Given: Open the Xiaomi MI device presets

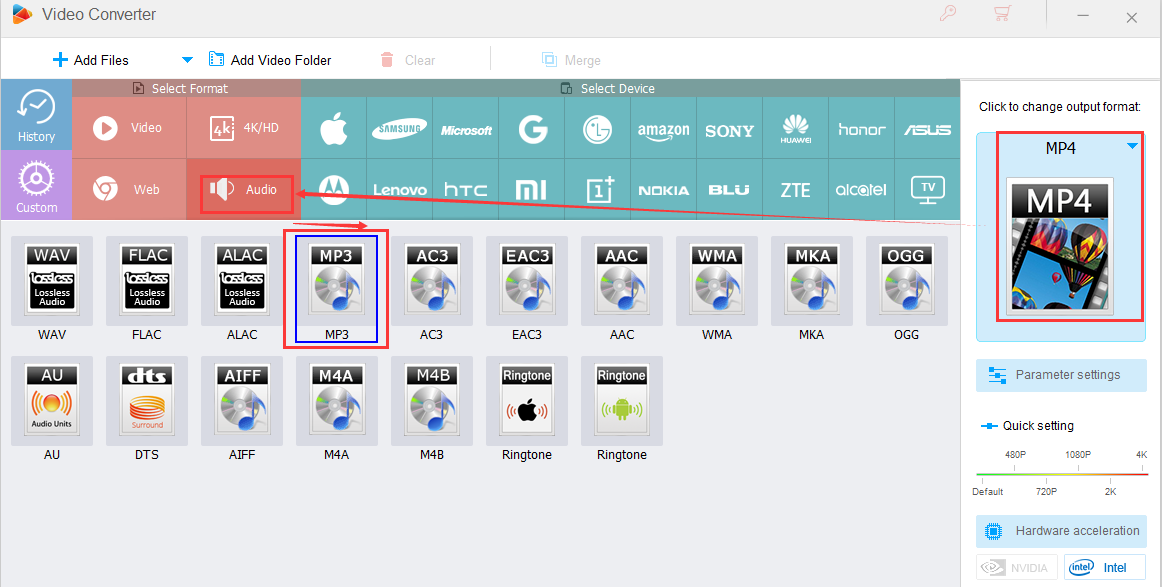Looking at the screenshot, I should click(x=531, y=190).
